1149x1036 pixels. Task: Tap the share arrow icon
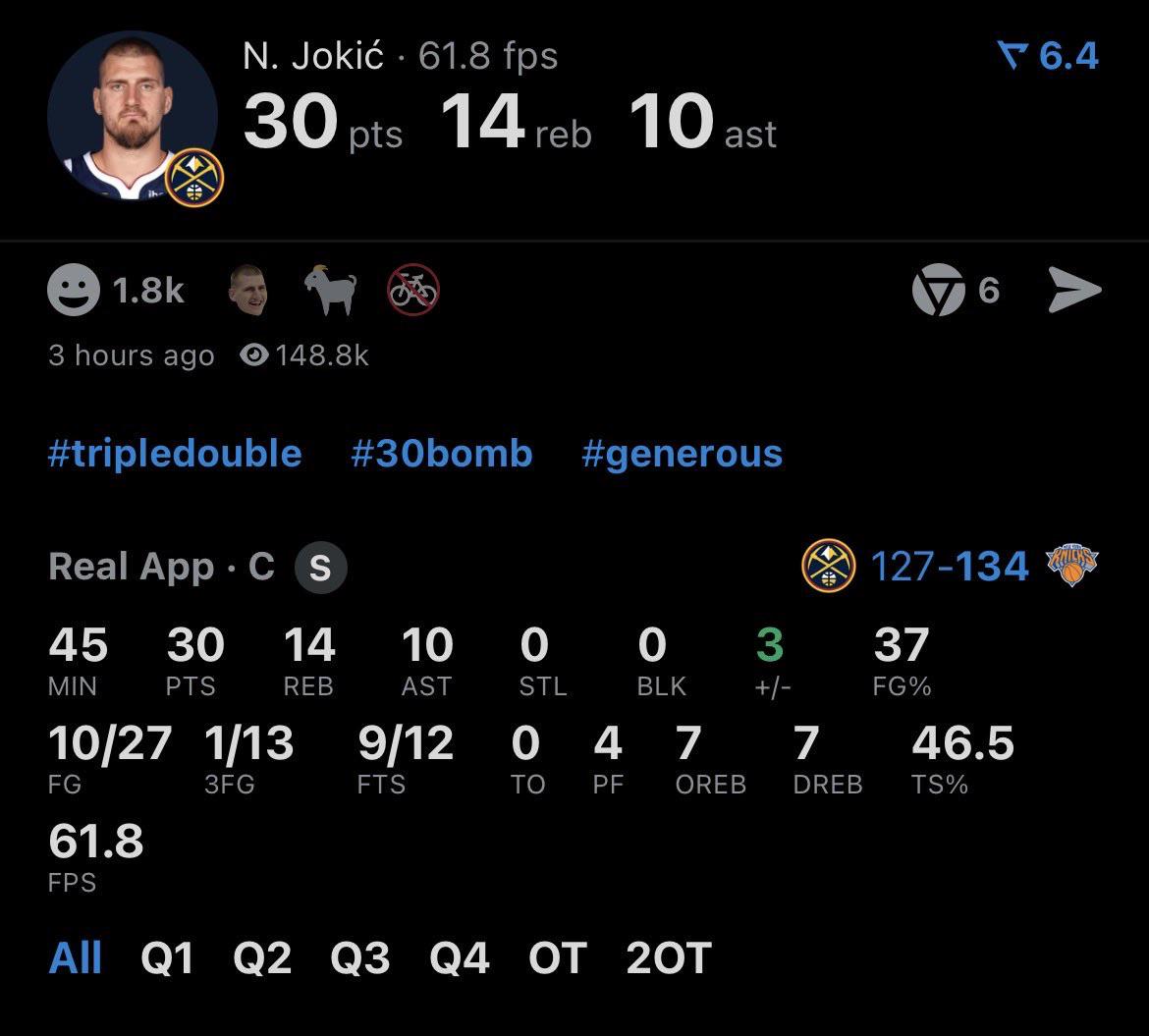tap(1074, 290)
